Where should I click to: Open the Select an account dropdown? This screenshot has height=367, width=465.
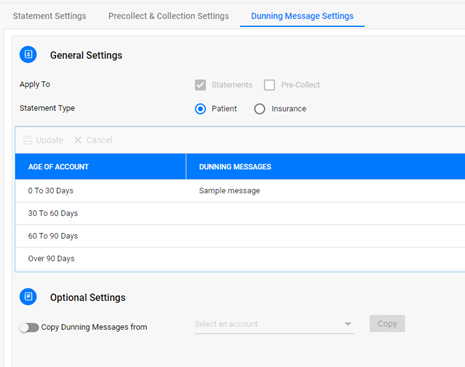click(274, 324)
